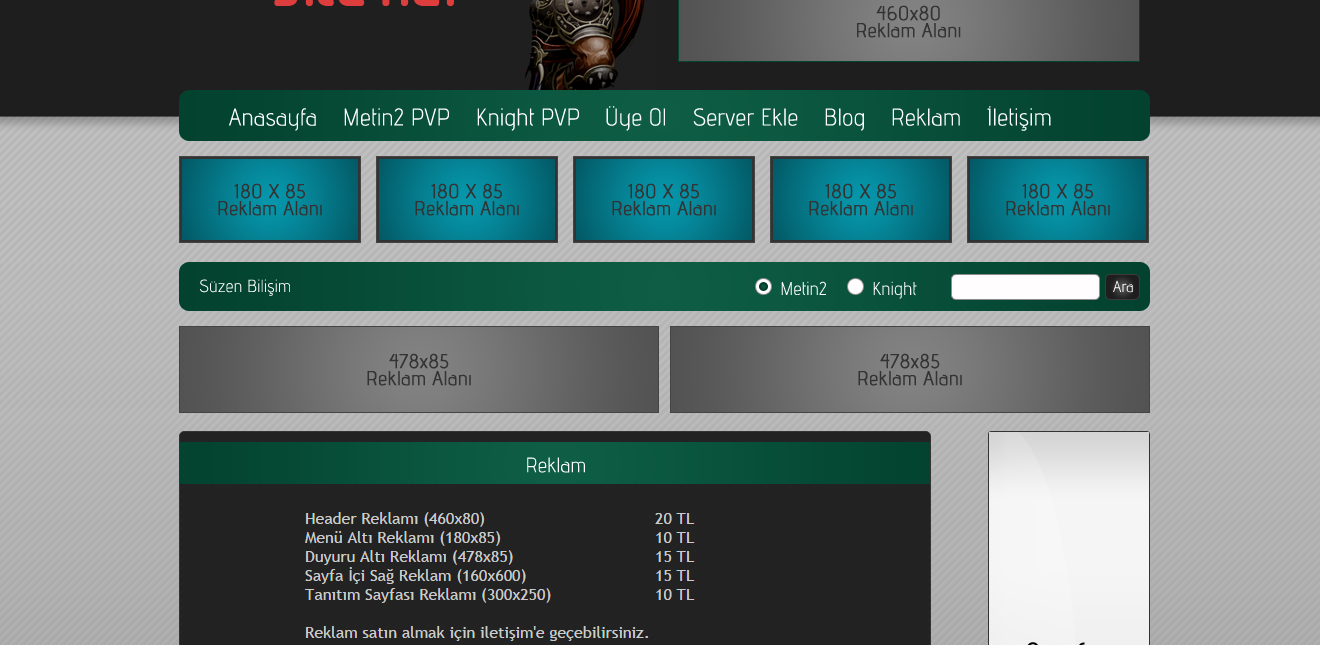
Task: Select the Metin2 radio button
Action: point(764,287)
